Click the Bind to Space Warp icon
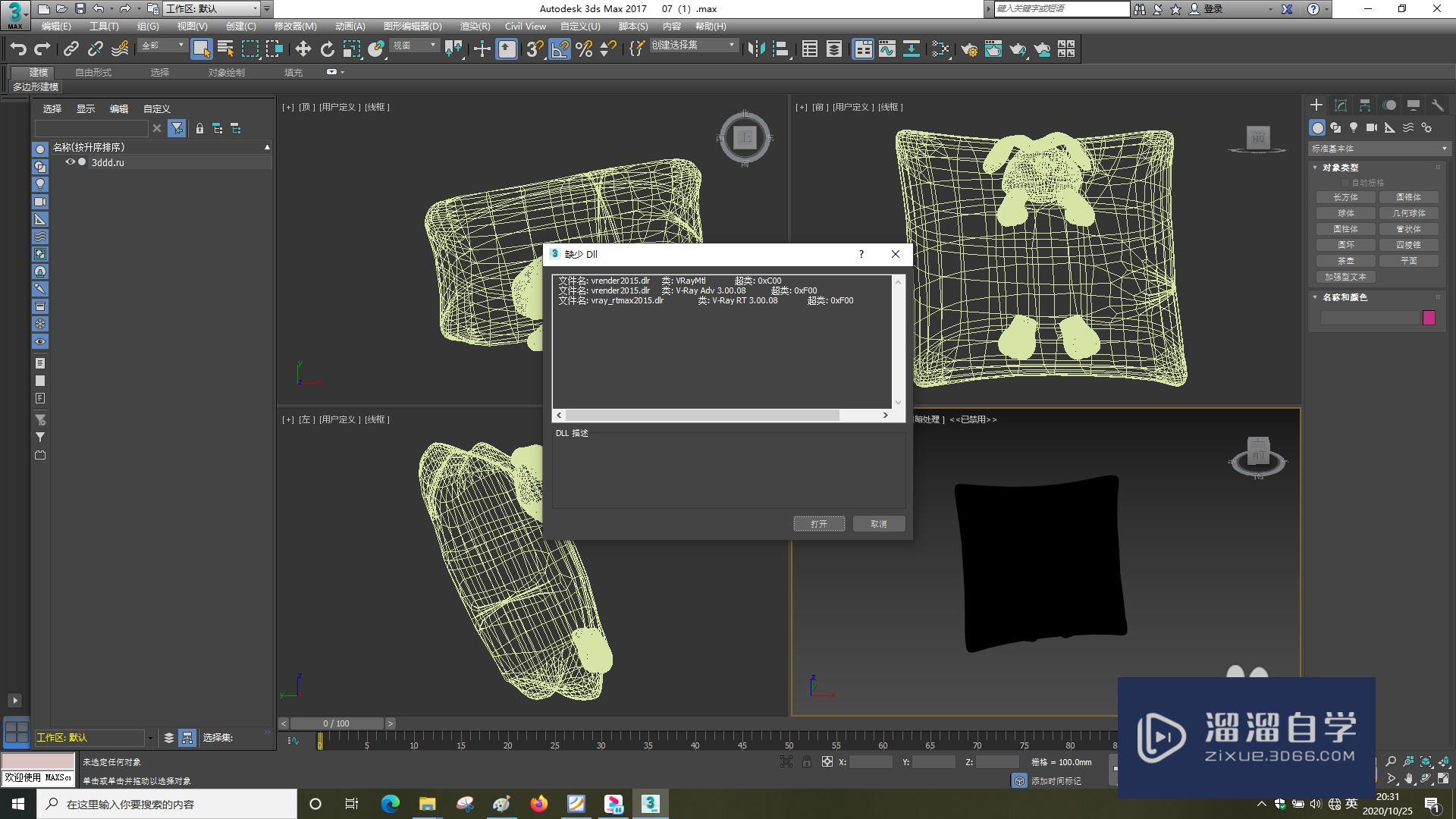This screenshot has height=819, width=1456. pos(120,49)
